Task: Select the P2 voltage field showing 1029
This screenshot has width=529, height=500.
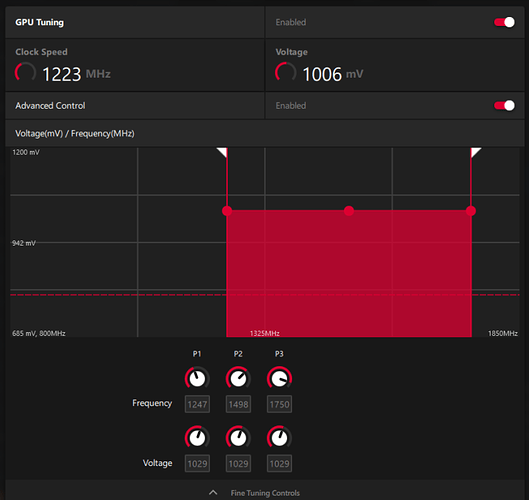Action: pos(239,464)
